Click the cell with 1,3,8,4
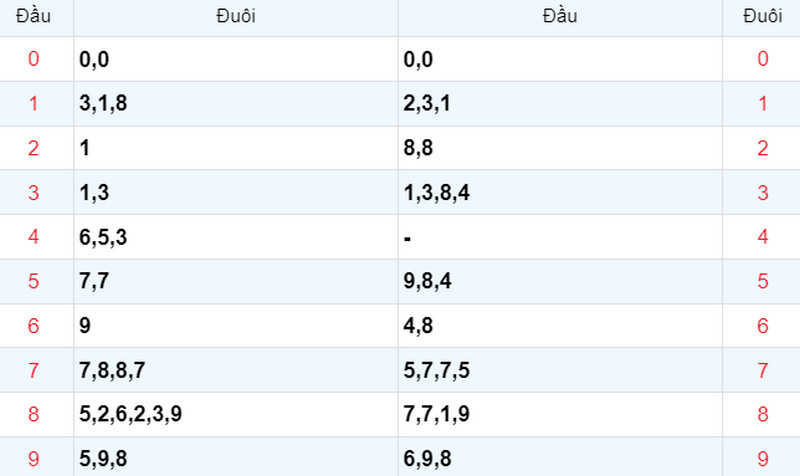The image size is (800, 476). [560, 192]
